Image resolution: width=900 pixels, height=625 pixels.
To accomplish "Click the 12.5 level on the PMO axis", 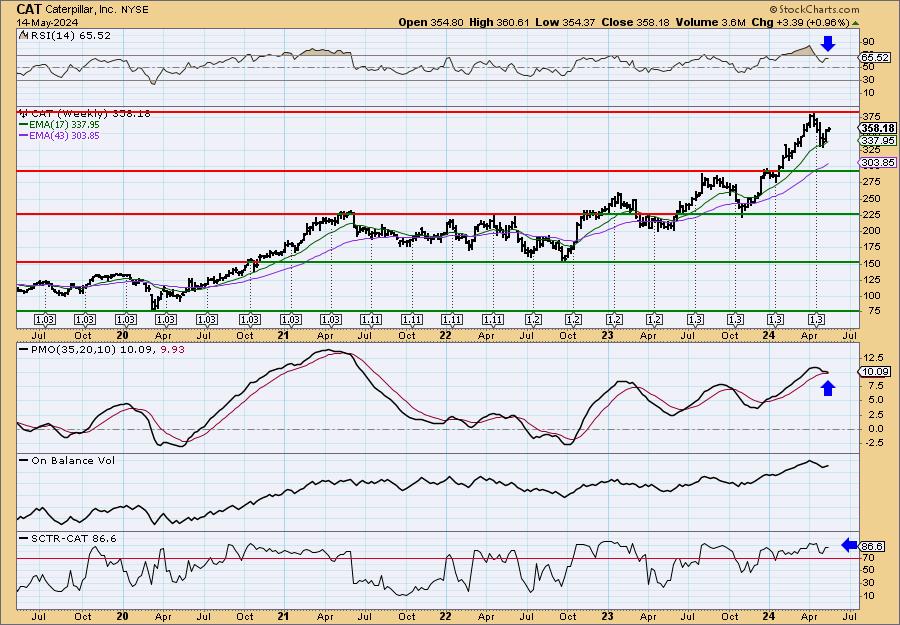I will tap(873, 358).
